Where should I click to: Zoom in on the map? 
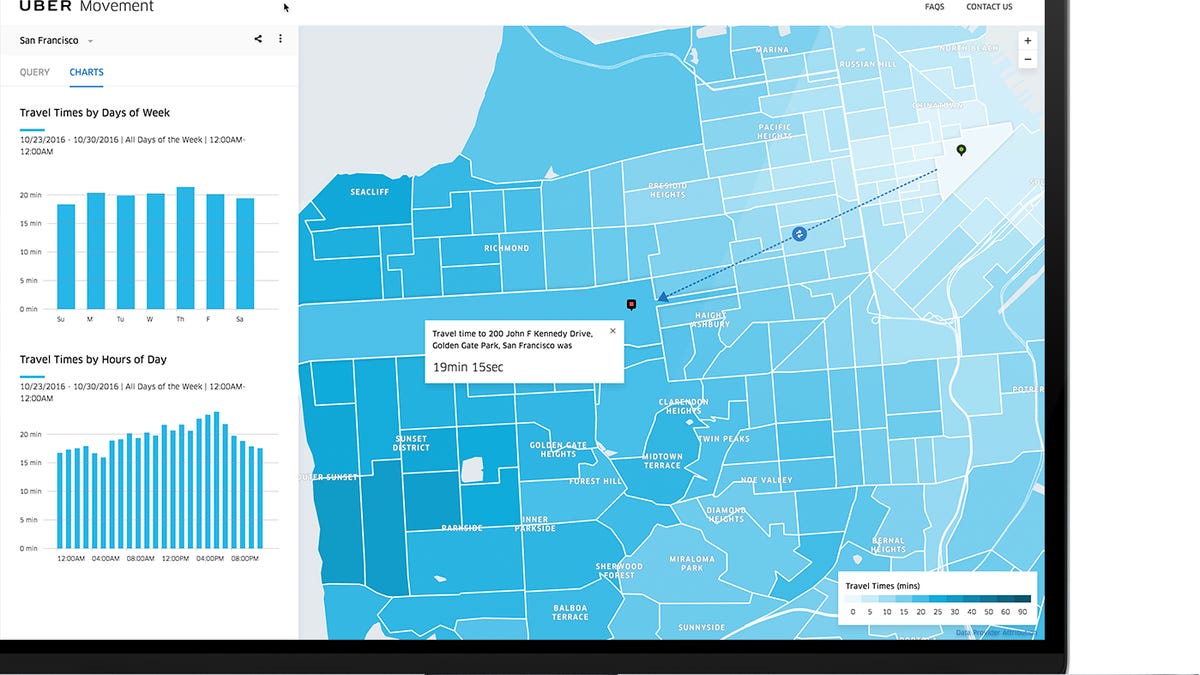[x=1027, y=41]
